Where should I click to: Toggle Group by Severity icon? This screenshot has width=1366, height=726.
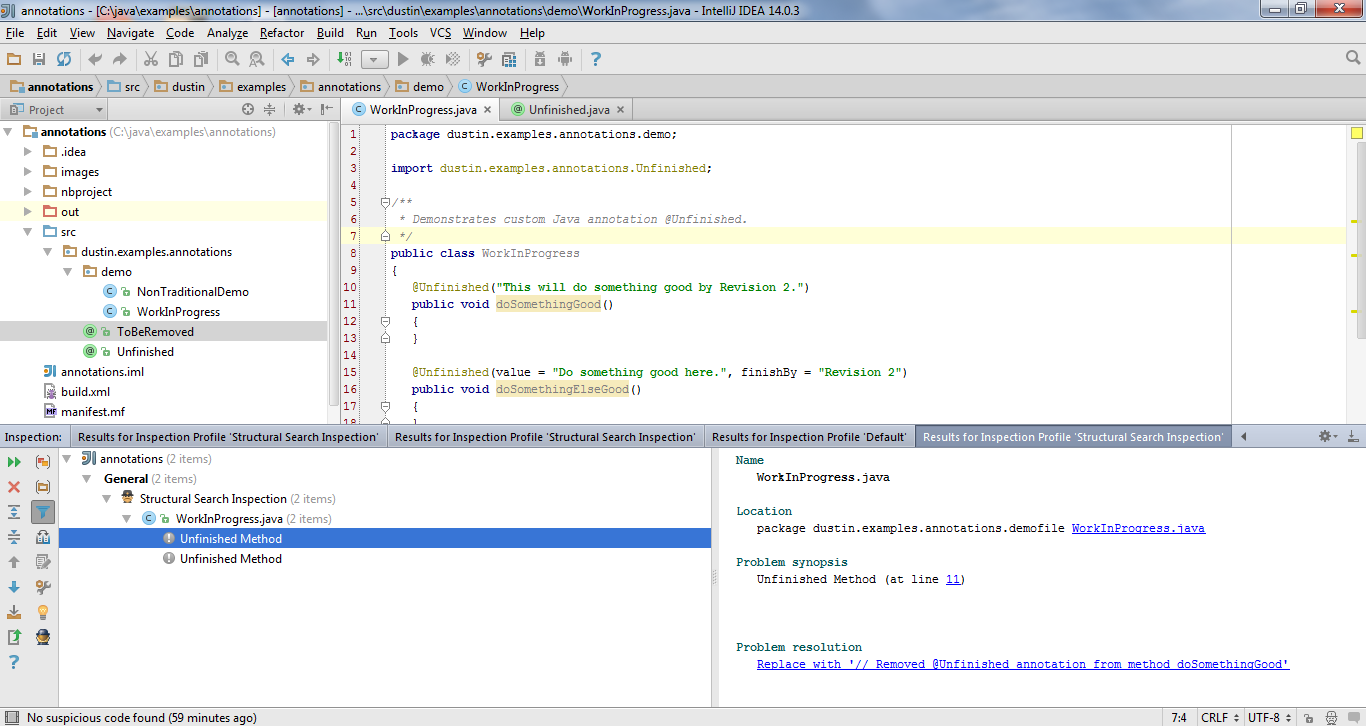[43, 462]
